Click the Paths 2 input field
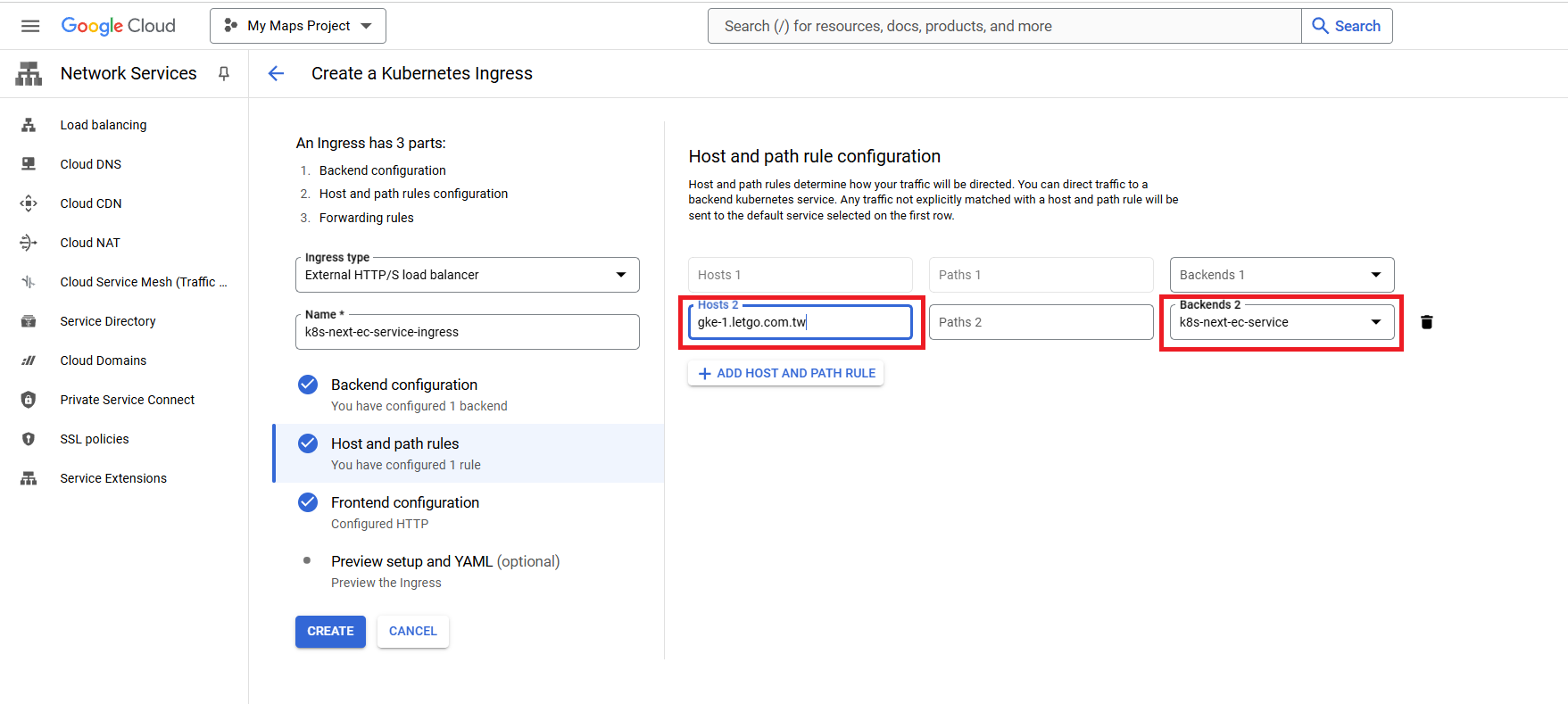This screenshot has width=1568, height=704. (x=1041, y=322)
